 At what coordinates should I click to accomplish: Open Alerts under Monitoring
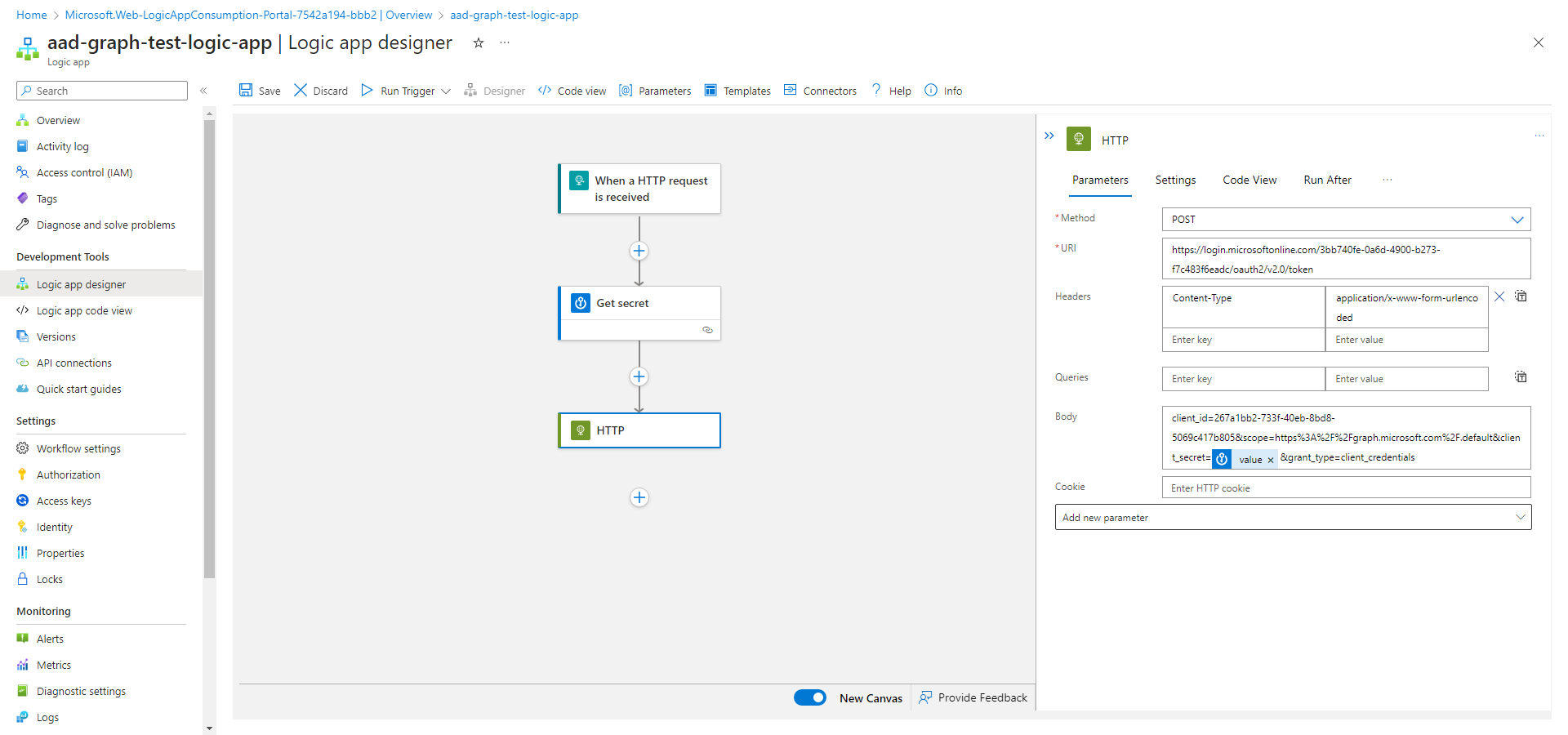[x=50, y=639]
